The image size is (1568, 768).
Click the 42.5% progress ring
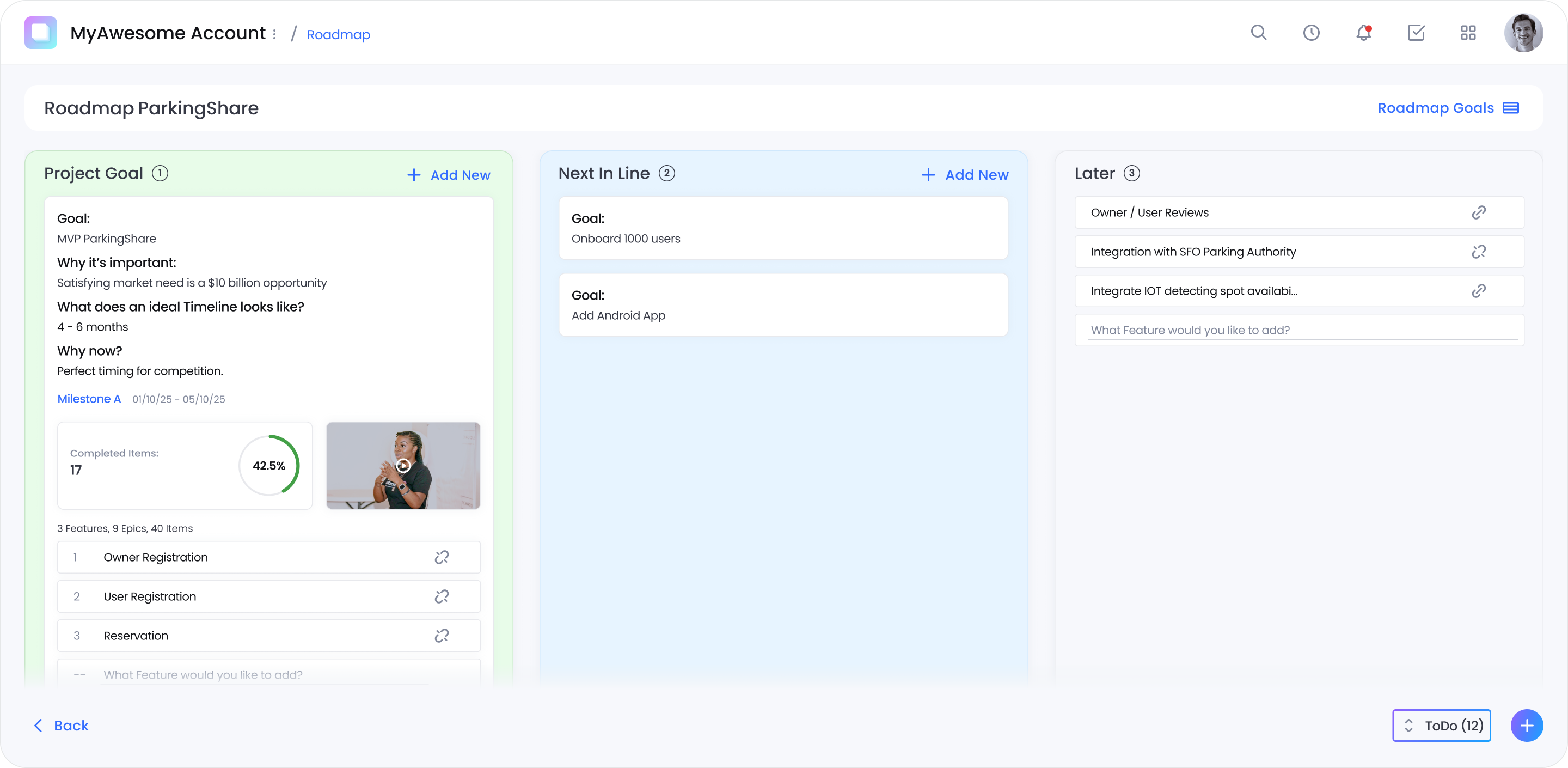[269, 466]
